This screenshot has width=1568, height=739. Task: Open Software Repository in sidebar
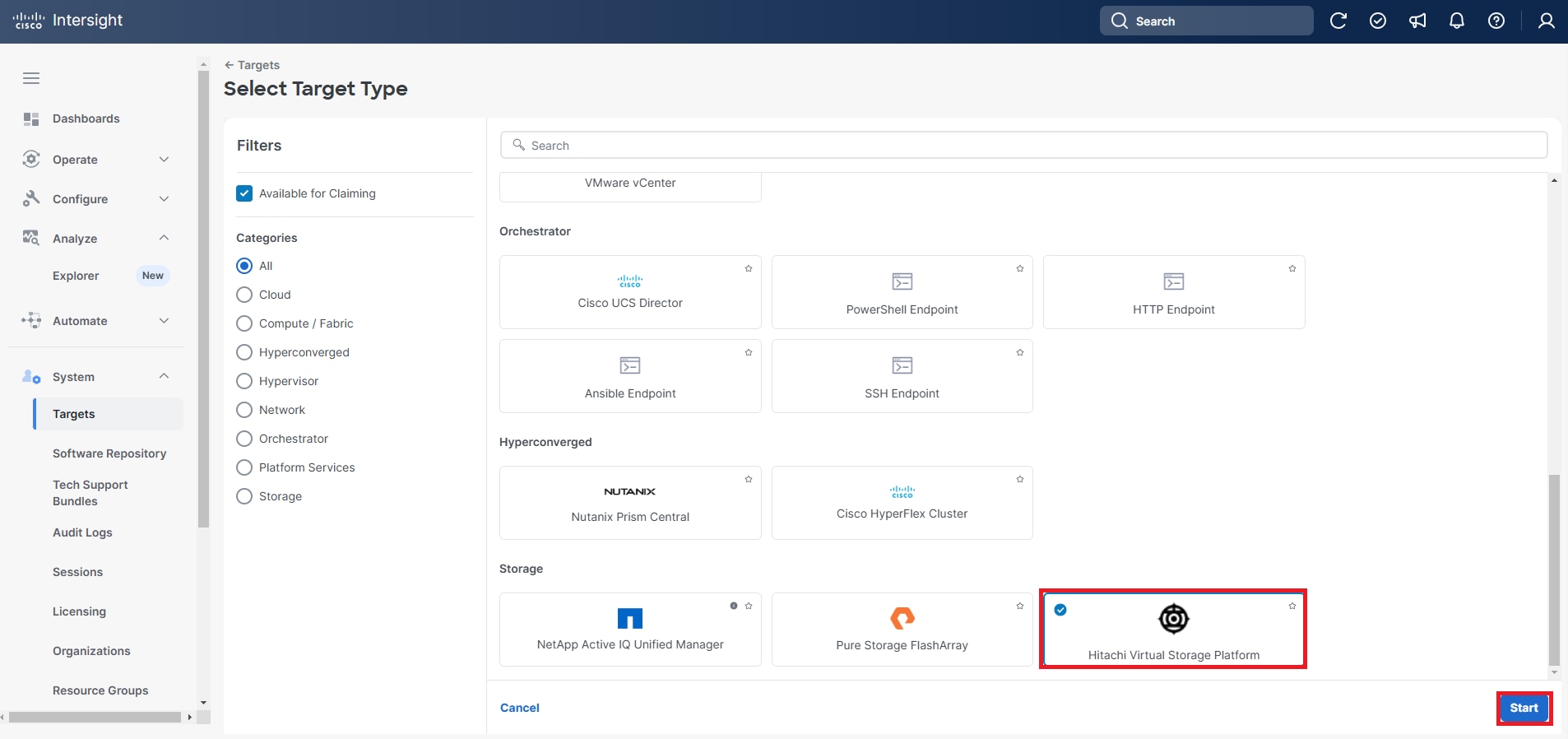(x=109, y=453)
